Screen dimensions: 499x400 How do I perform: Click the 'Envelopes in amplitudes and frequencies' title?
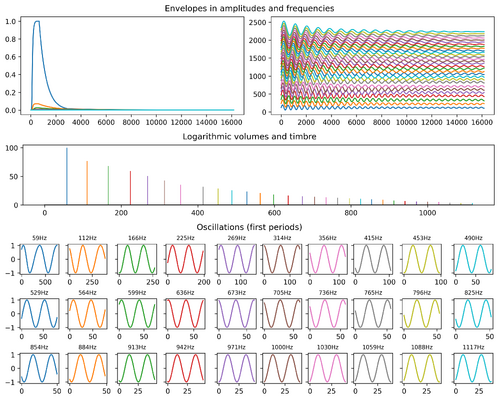(249, 8)
